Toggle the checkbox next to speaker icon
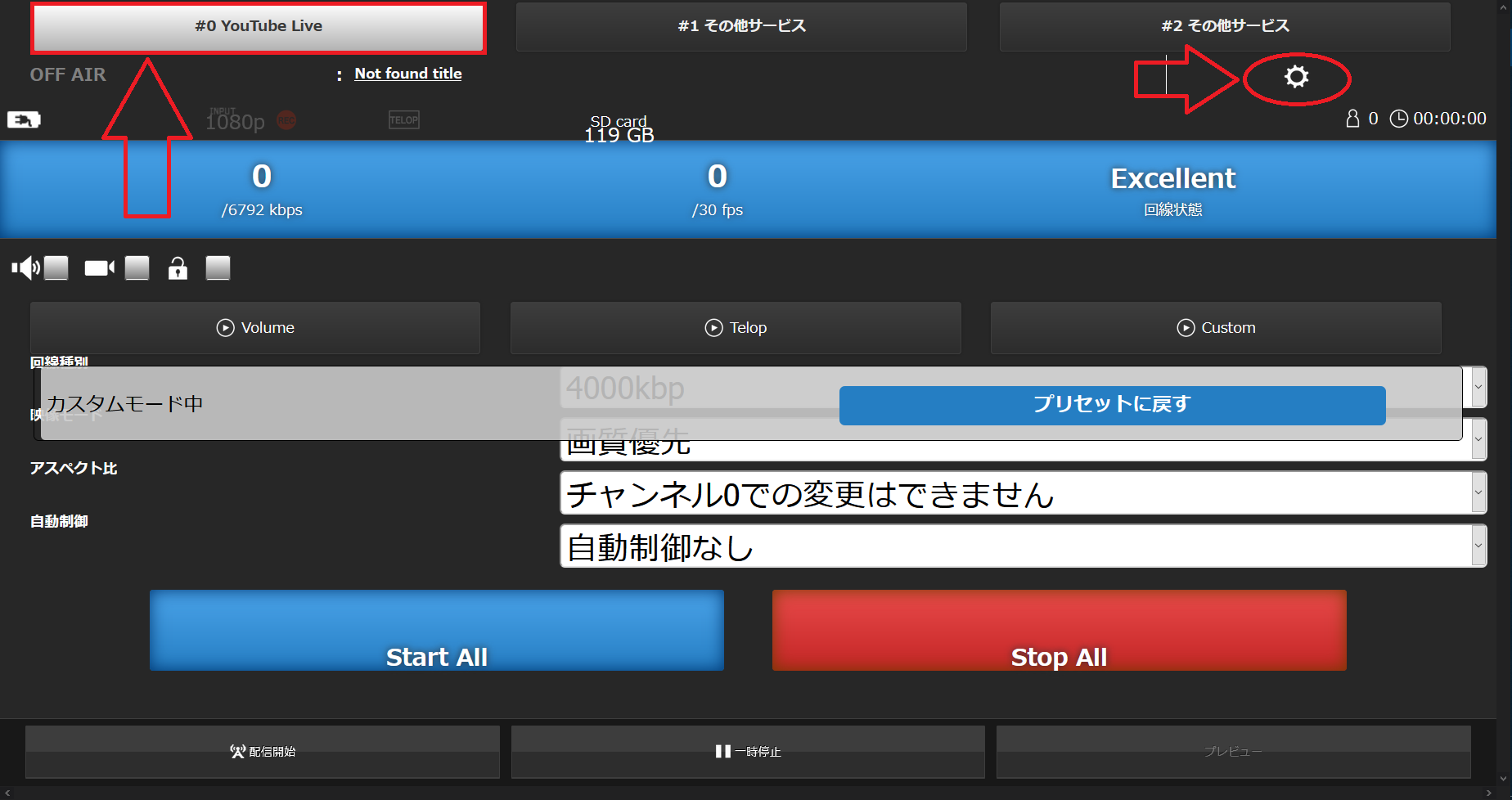This screenshot has height=800, width=1512. [x=56, y=267]
